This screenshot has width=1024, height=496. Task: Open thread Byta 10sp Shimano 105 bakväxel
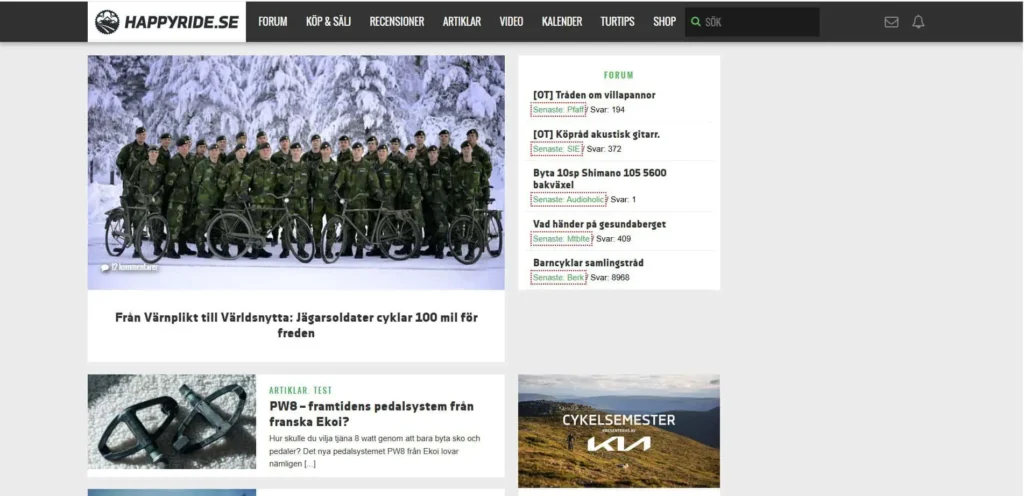coord(599,179)
